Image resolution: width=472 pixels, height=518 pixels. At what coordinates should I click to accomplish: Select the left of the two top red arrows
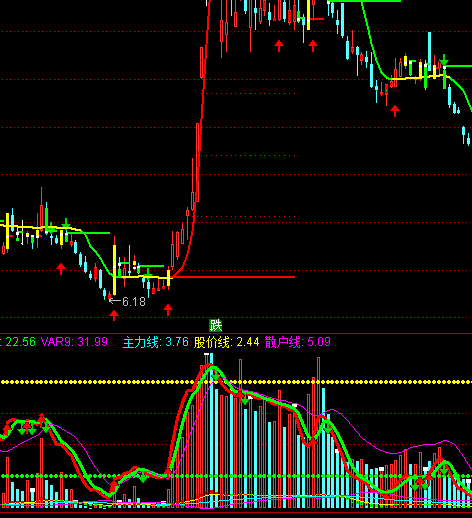(x=279, y=46)
